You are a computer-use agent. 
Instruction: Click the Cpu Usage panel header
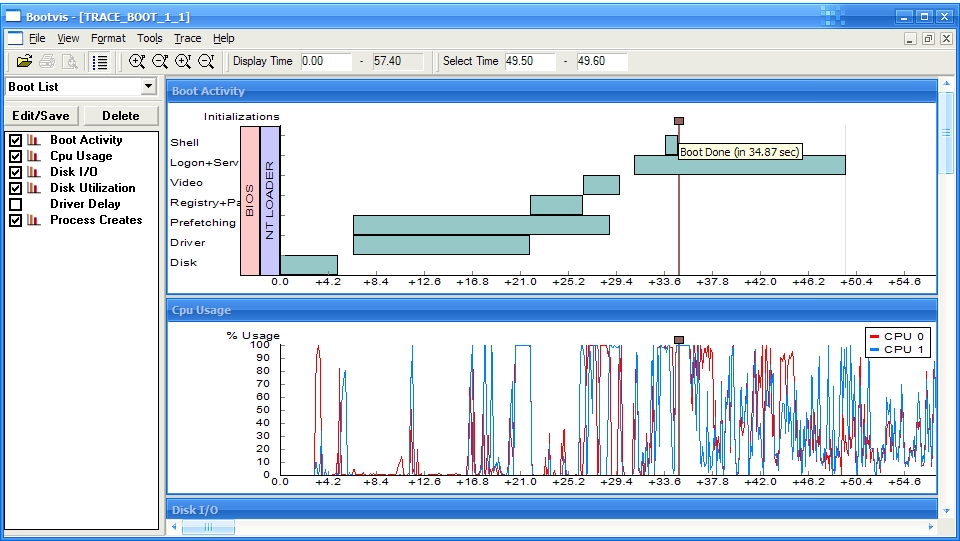(x=551, y=310)
